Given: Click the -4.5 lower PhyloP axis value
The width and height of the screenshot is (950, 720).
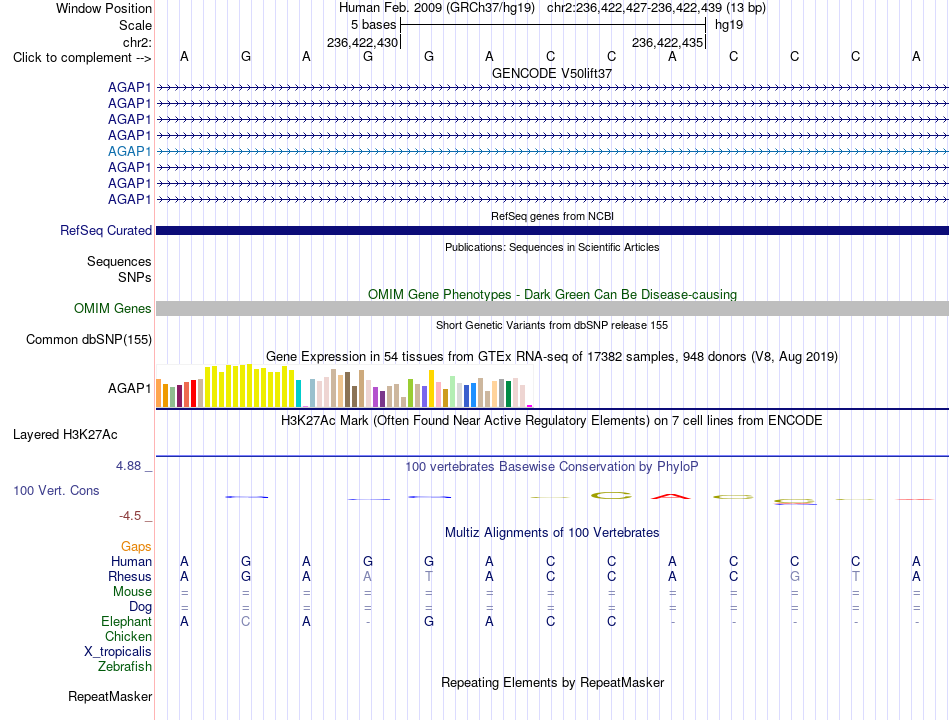Looking at the screenshot, I should coord(130,516).
